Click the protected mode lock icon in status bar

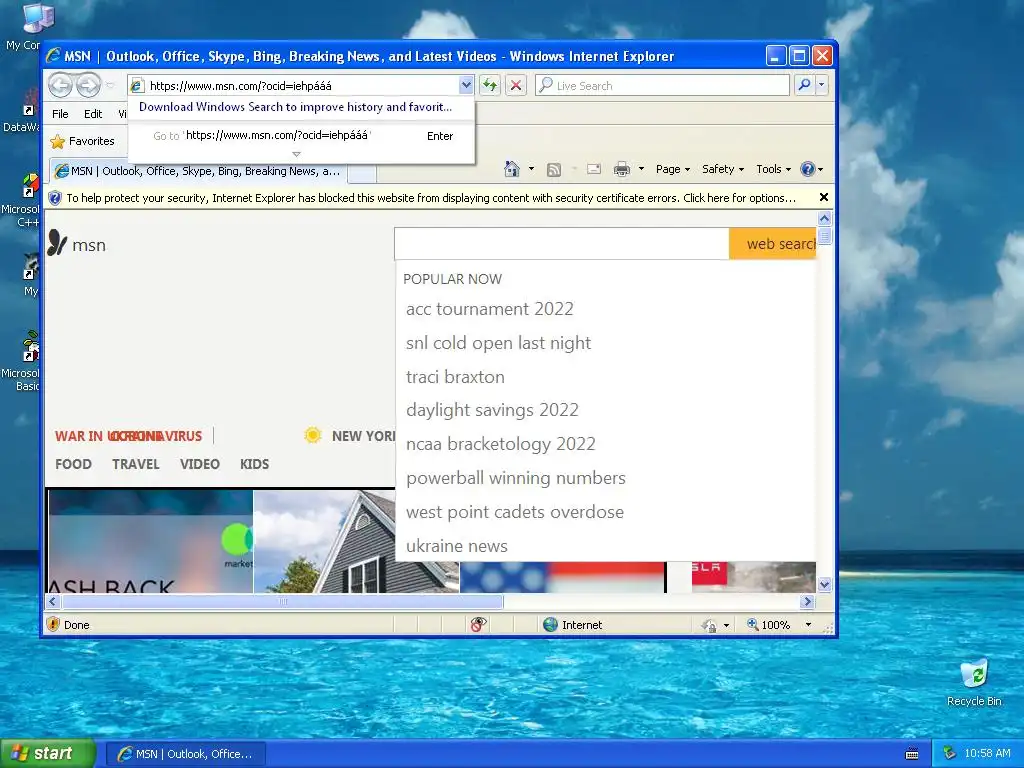(709, 625)
